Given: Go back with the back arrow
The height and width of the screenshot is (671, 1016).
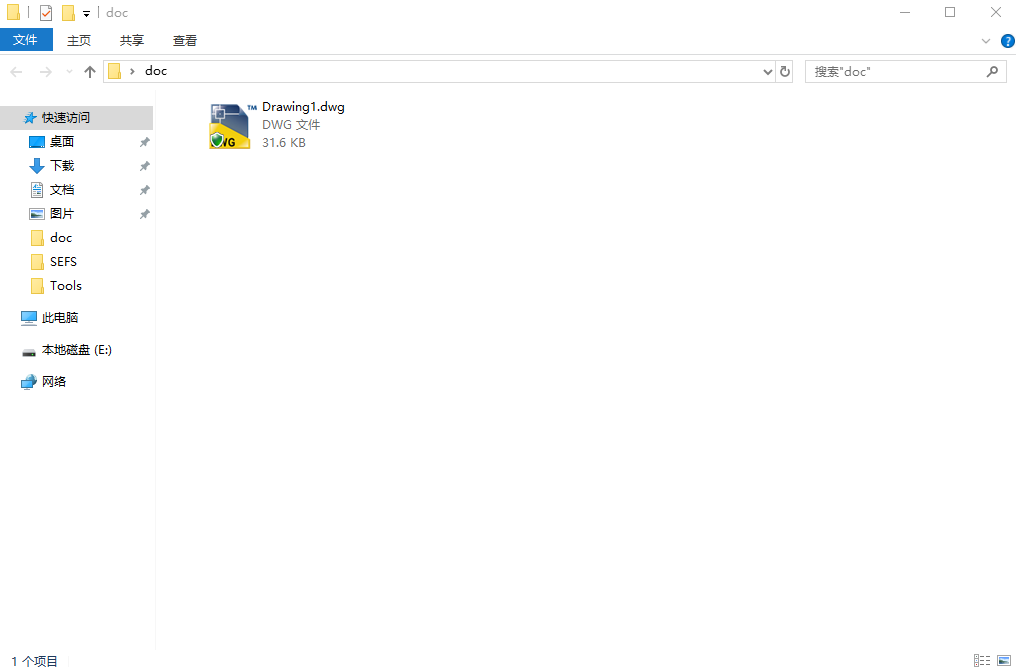Looking at the screenshot, I should coord(16,72).
